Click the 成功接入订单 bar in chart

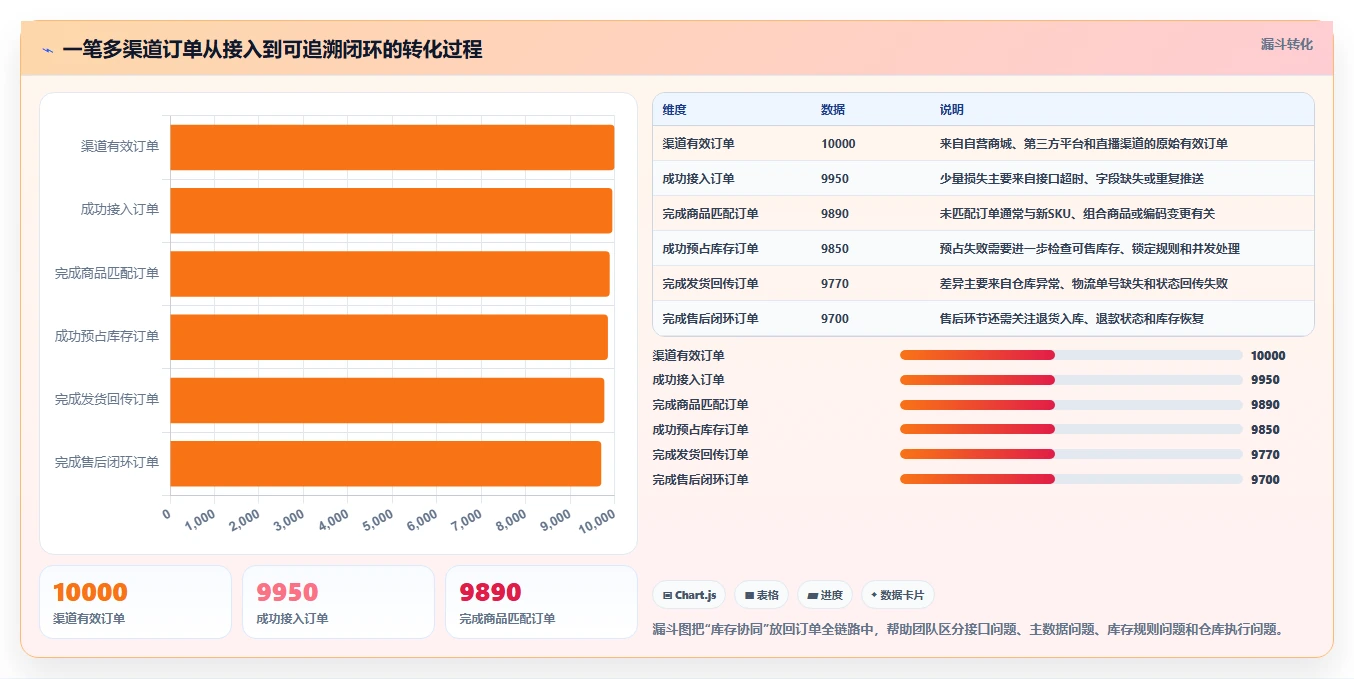pos(391,210)
